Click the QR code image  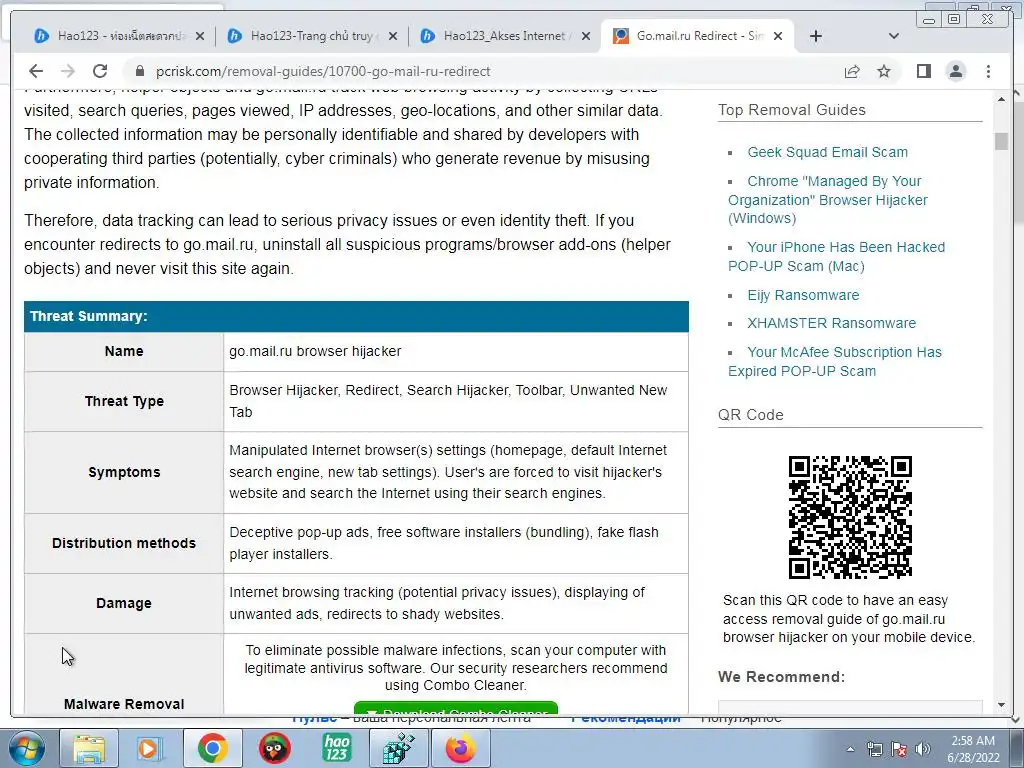(x=850, y=517)
